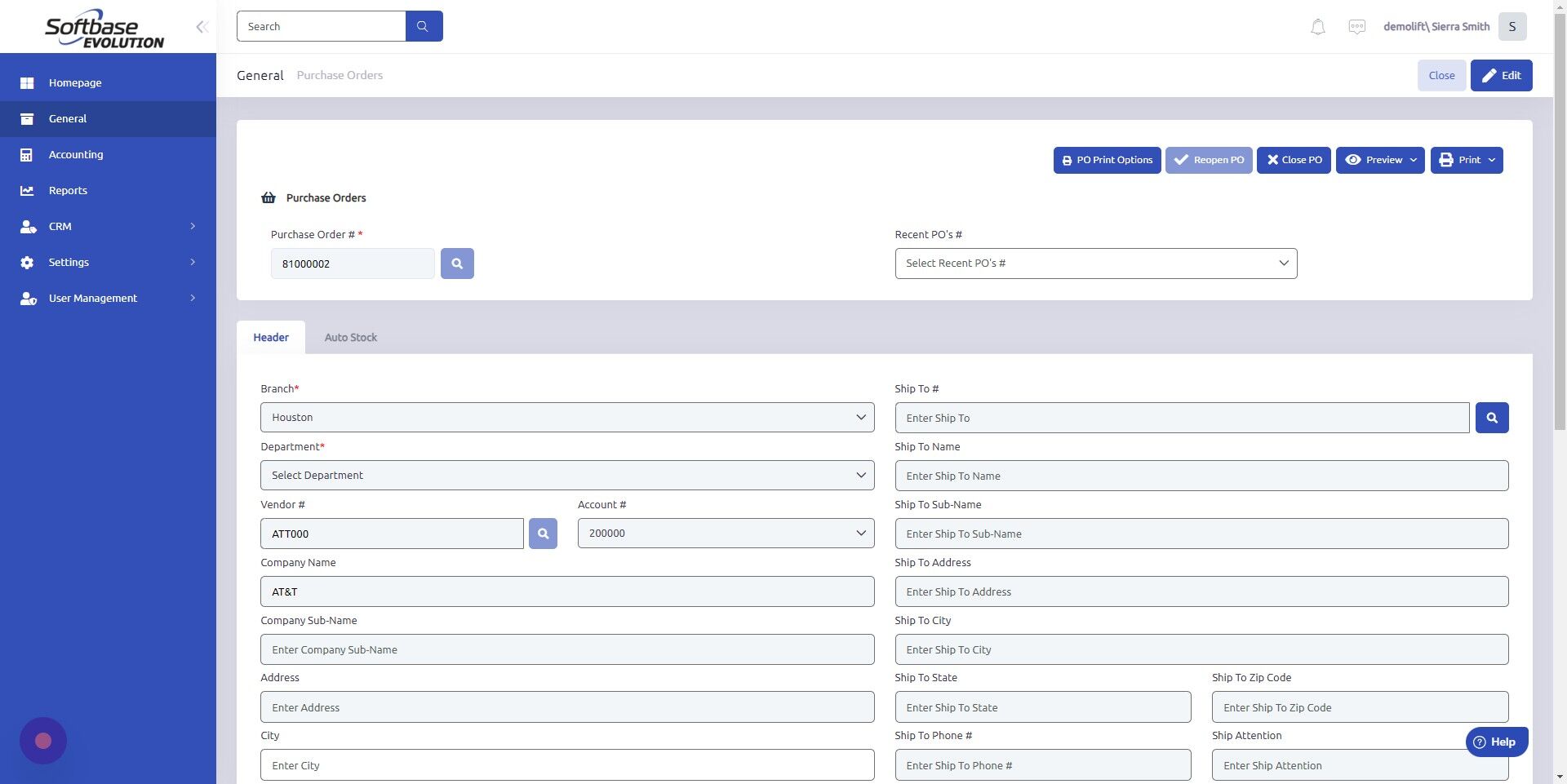Viewport: 1567px width, 784px height.
Task: Open the PO Print Options
Action: [x=1107, y=160]
